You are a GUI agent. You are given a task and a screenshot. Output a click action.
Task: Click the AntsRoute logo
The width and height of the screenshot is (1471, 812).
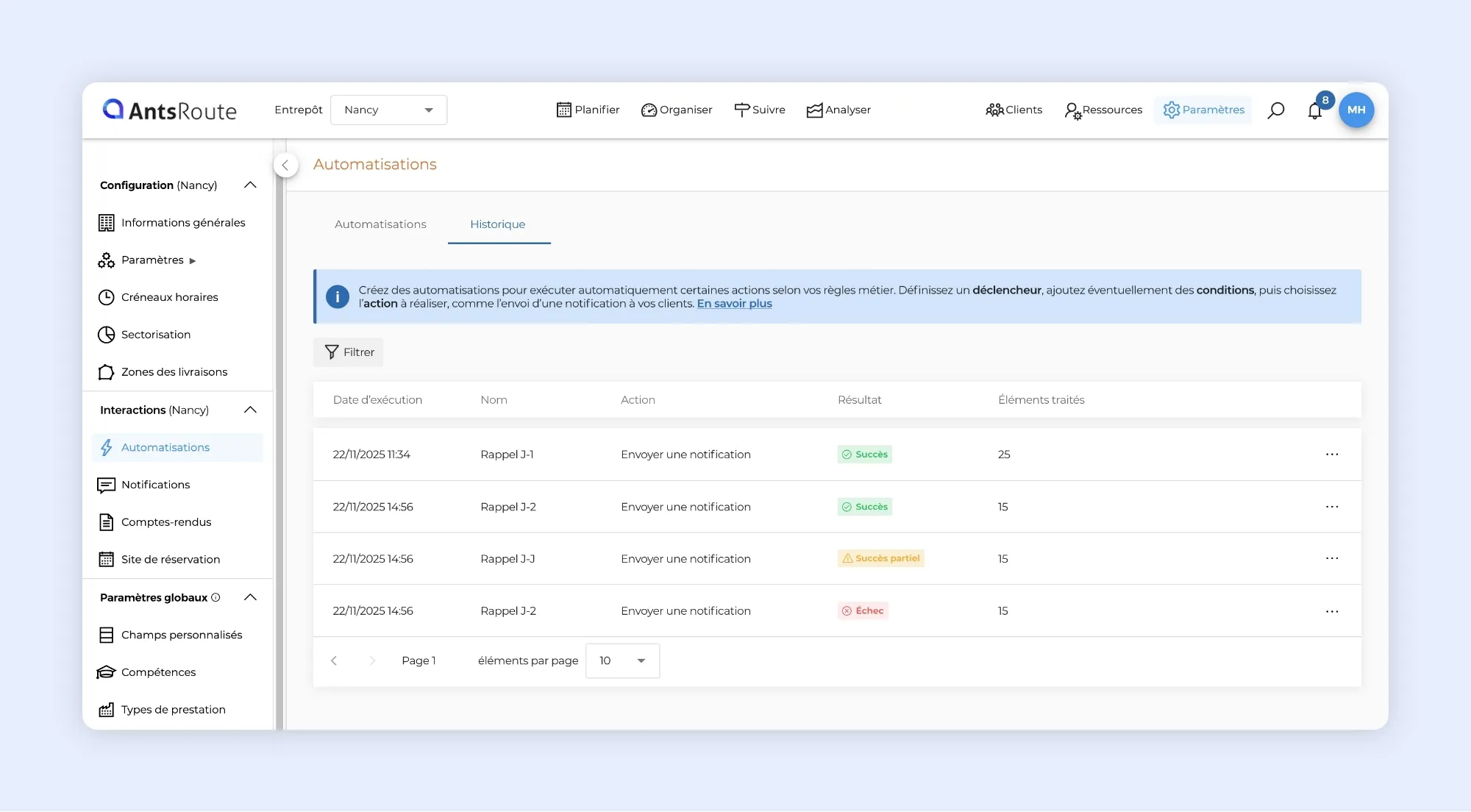tap(169, 110)
